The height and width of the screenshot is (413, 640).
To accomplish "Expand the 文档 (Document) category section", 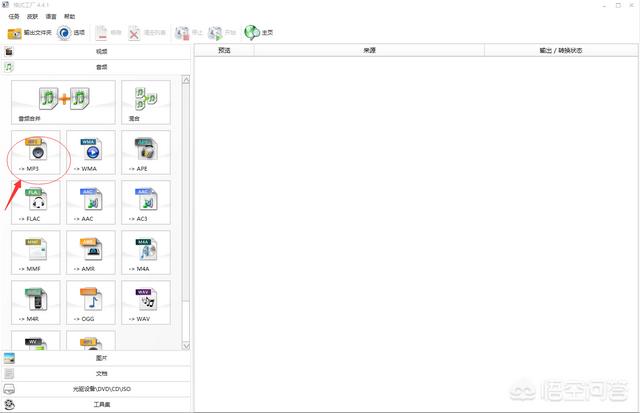I will pyautogui.click(x=100, y=373).
